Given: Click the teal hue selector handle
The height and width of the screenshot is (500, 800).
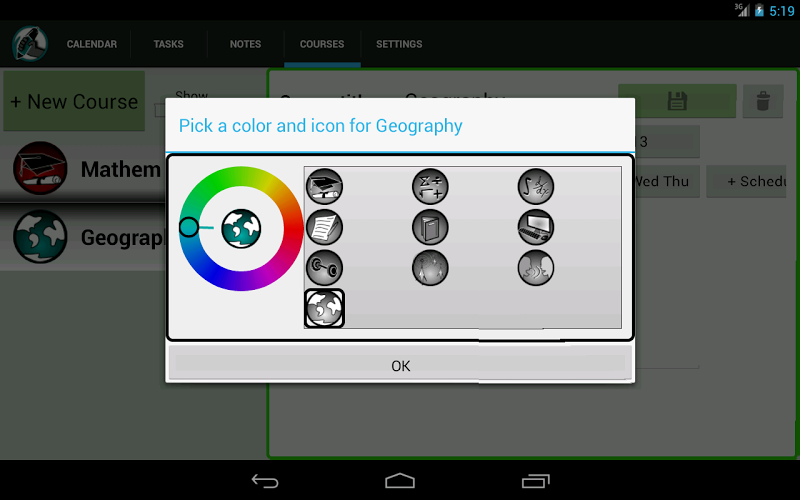Looking at the screenshot, I should [x=189, y=227].
